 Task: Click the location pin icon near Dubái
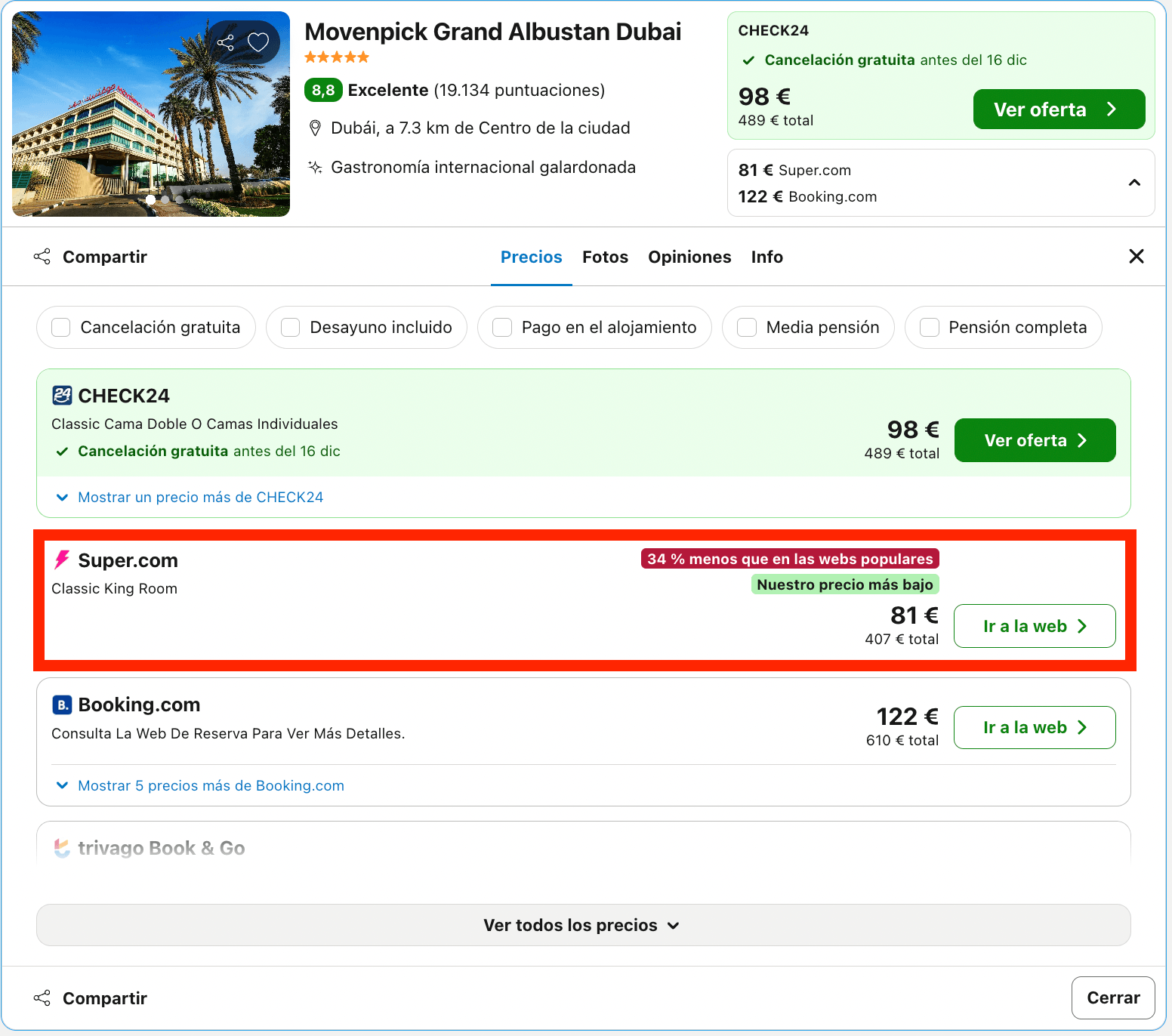(316, 128)
